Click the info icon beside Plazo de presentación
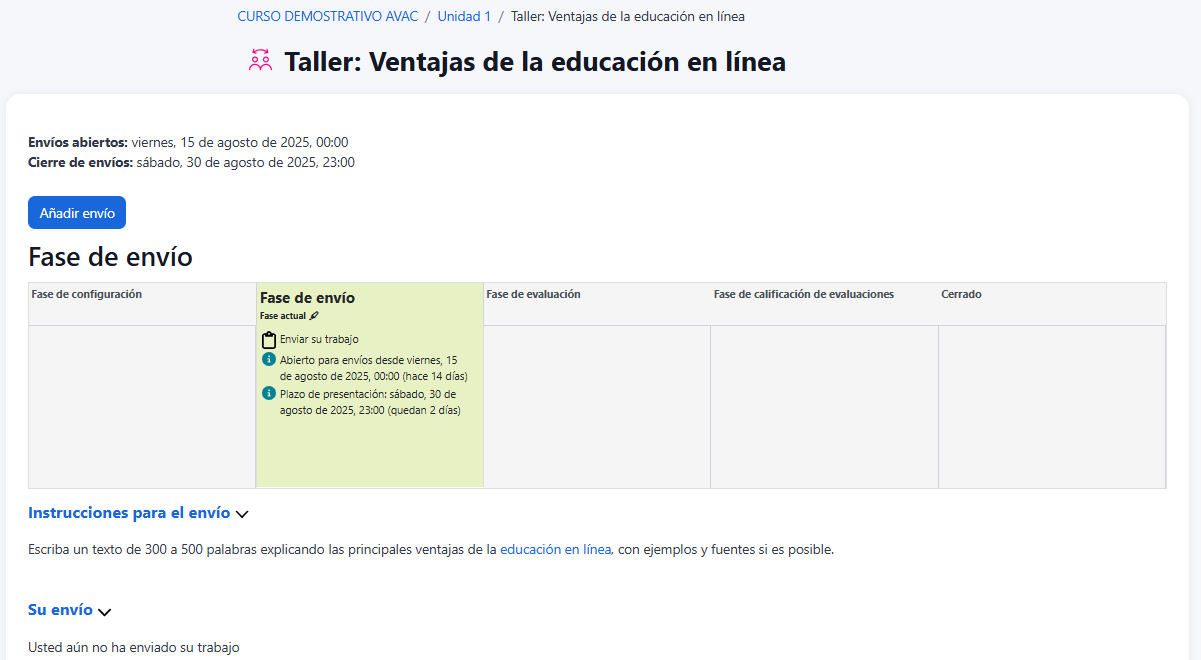This screenshot has width=1201, height=660. 268,393
